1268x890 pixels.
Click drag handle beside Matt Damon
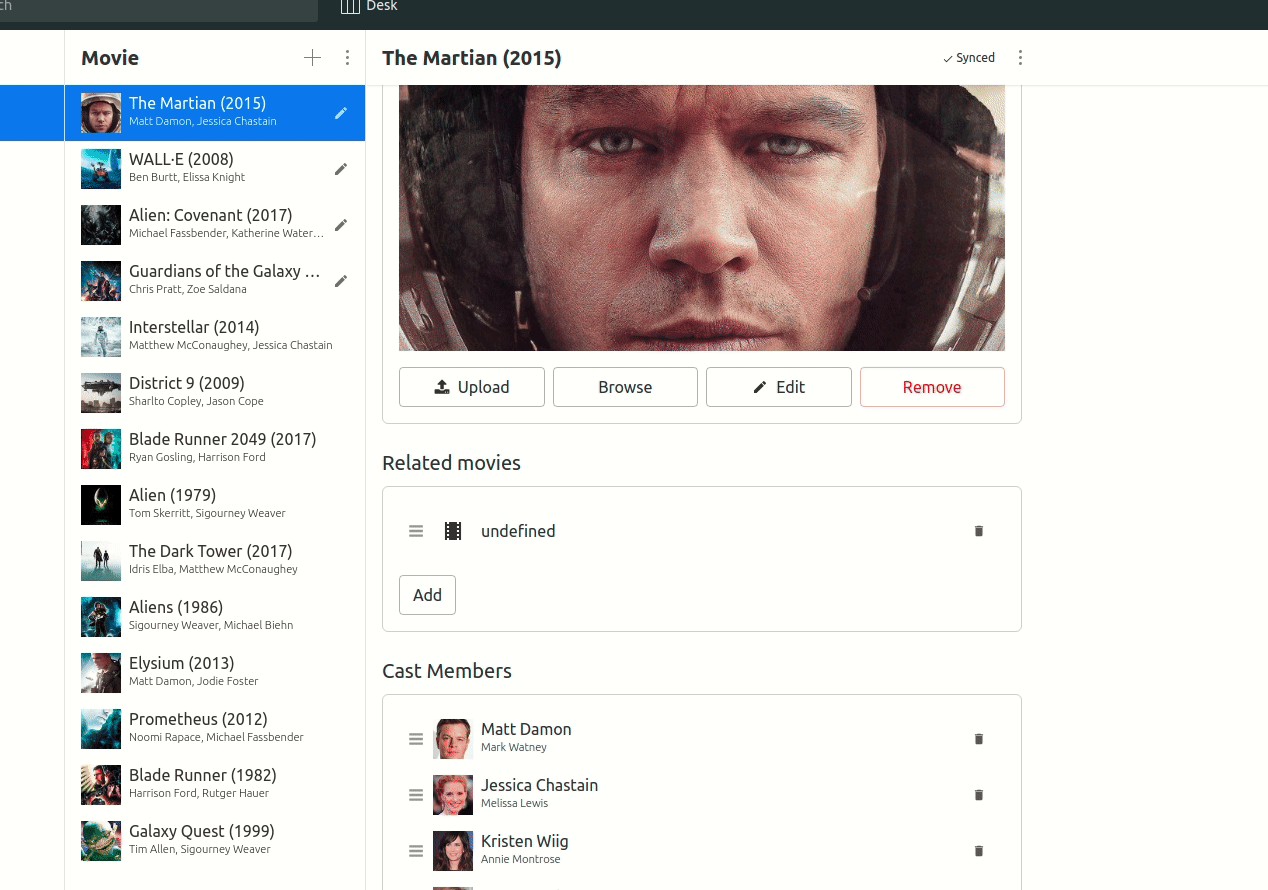[x=416, y=739]
